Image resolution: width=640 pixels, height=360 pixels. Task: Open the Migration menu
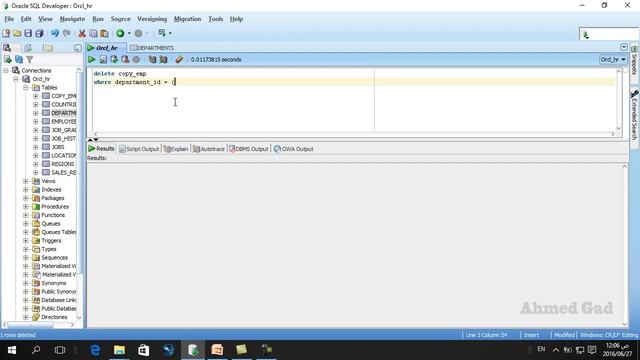pyautogui.click(x=187, y=19)
